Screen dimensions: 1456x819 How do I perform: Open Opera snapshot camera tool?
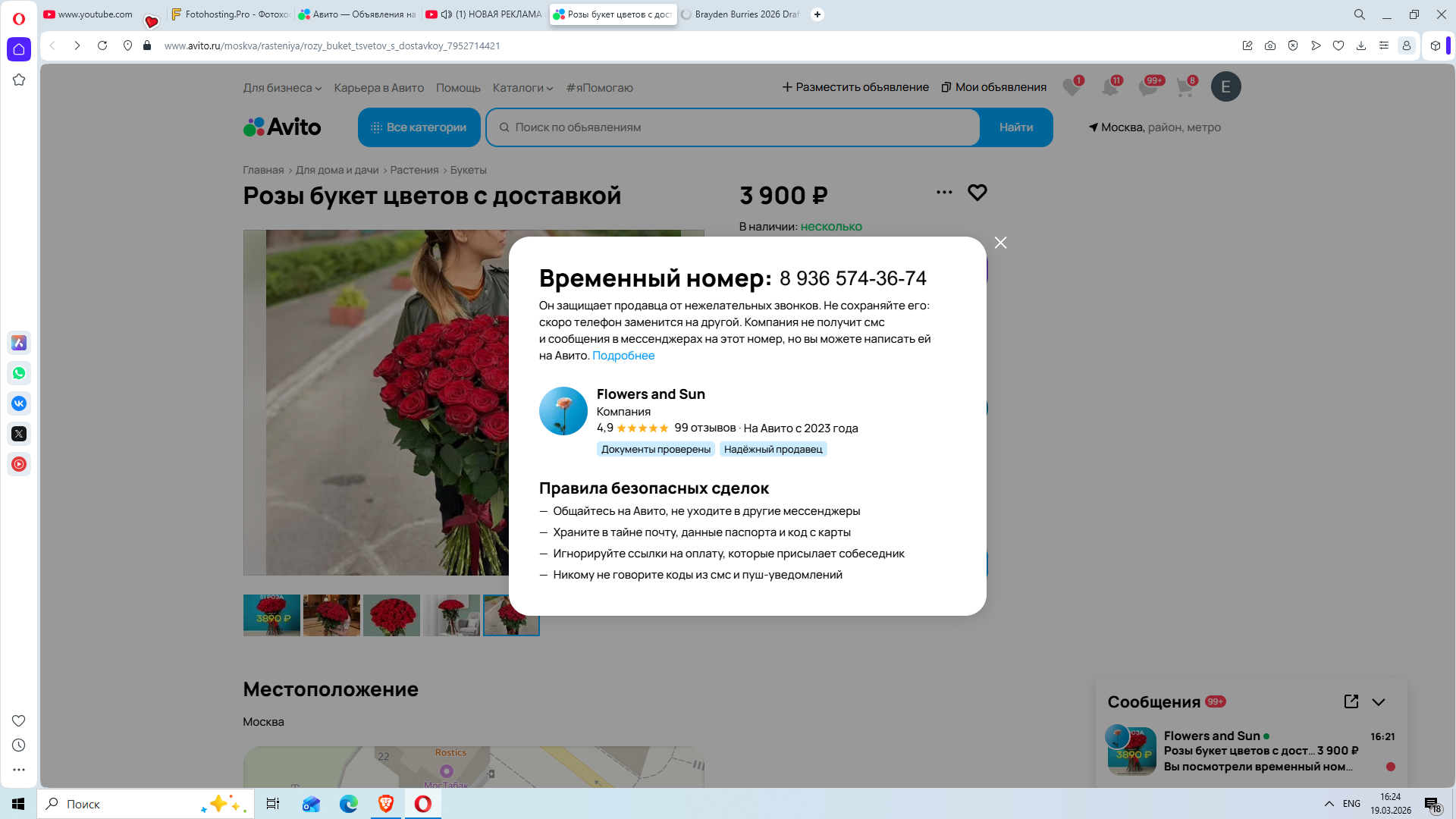click(1270, 45)
